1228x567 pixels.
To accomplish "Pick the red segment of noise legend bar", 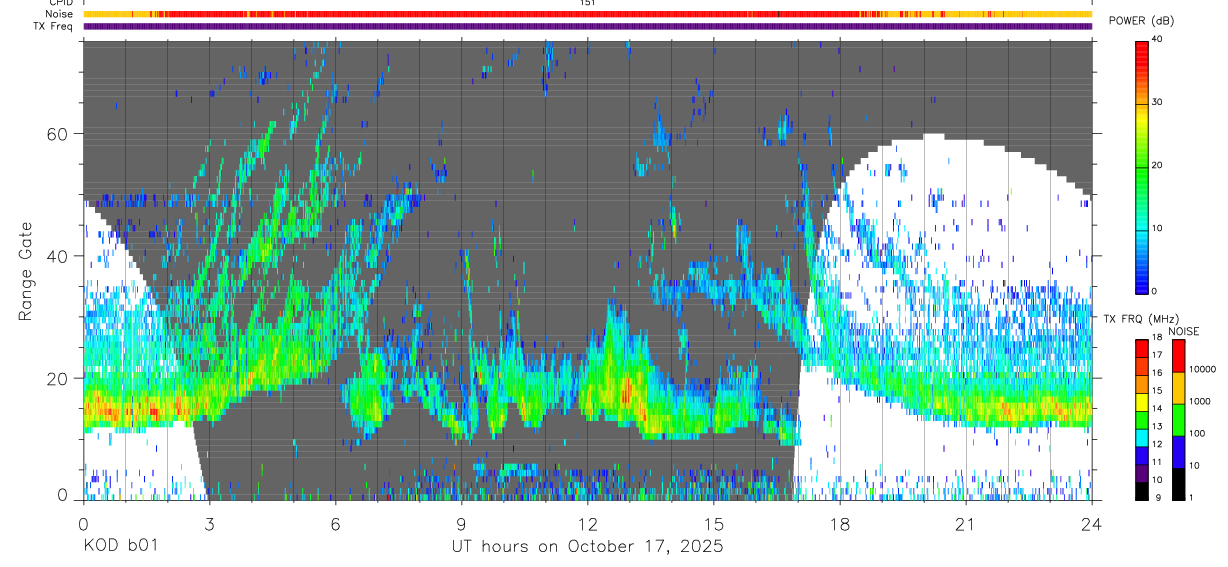I will (1178, 356).
